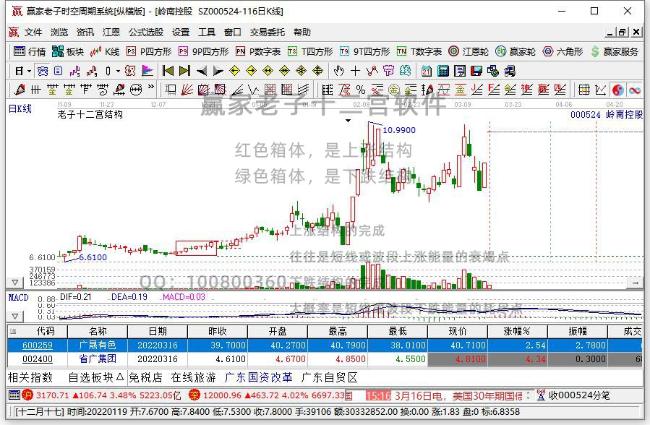Open the 行情 market quotes view
The image size is (650, 425).
(29, 51)
